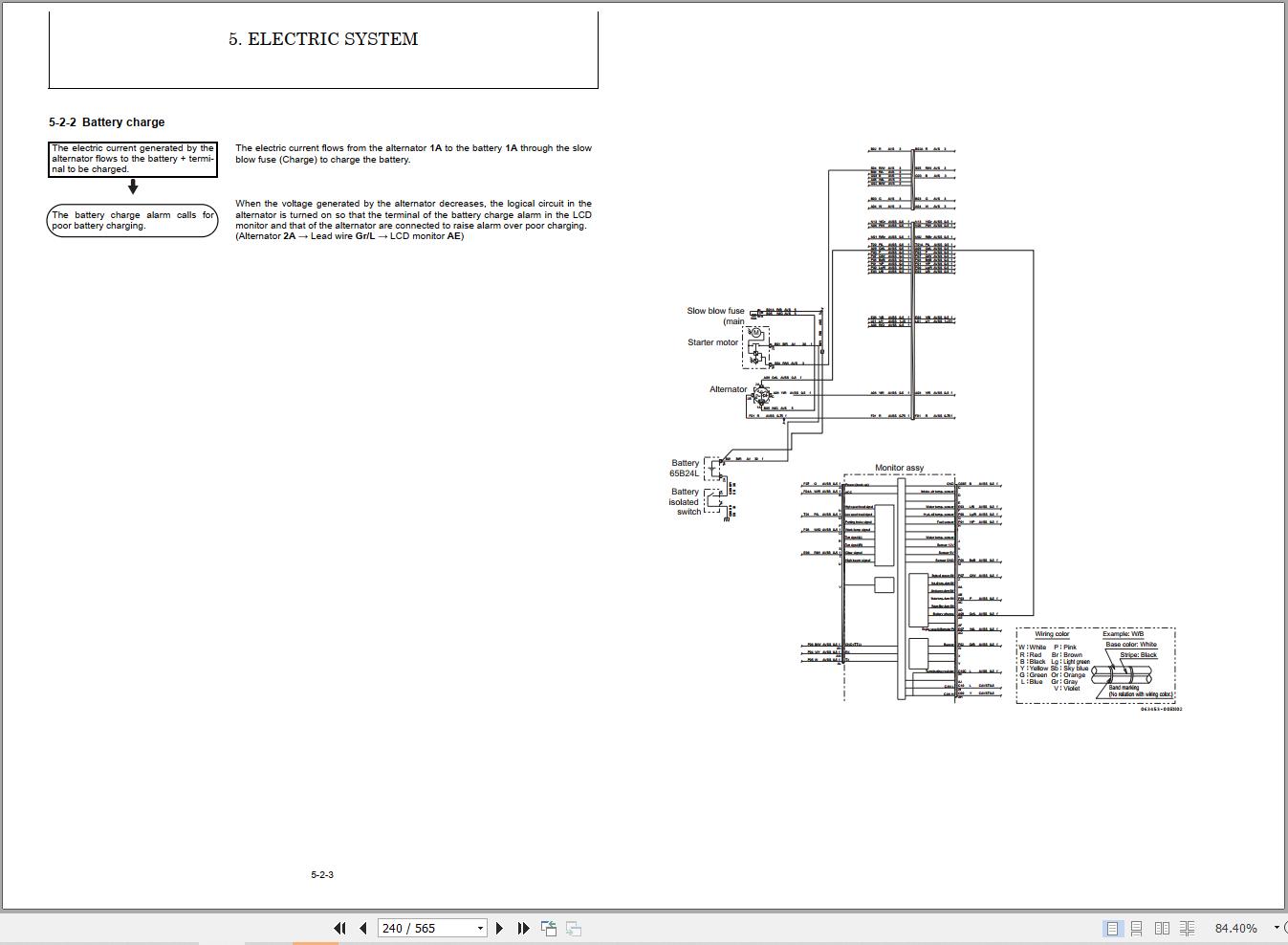
Task: Go to the first page
Action: click(339, 928)
